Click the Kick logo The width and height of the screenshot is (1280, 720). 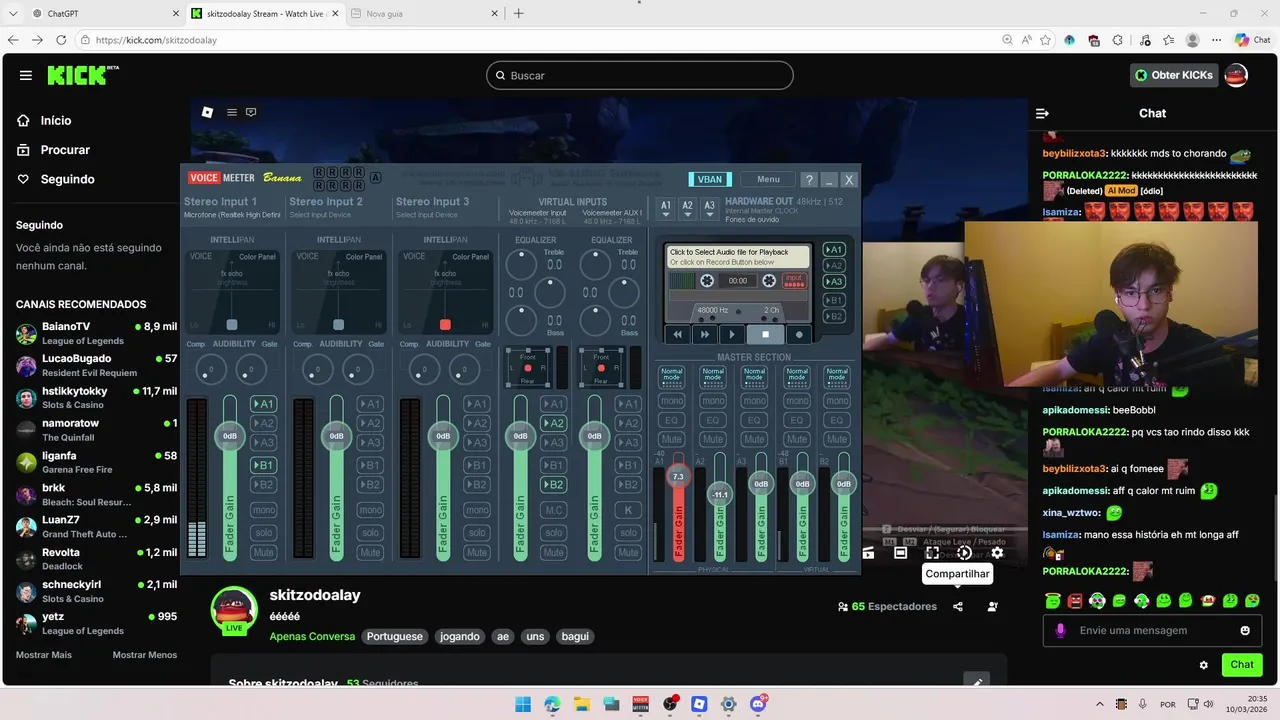coord(82,75)
